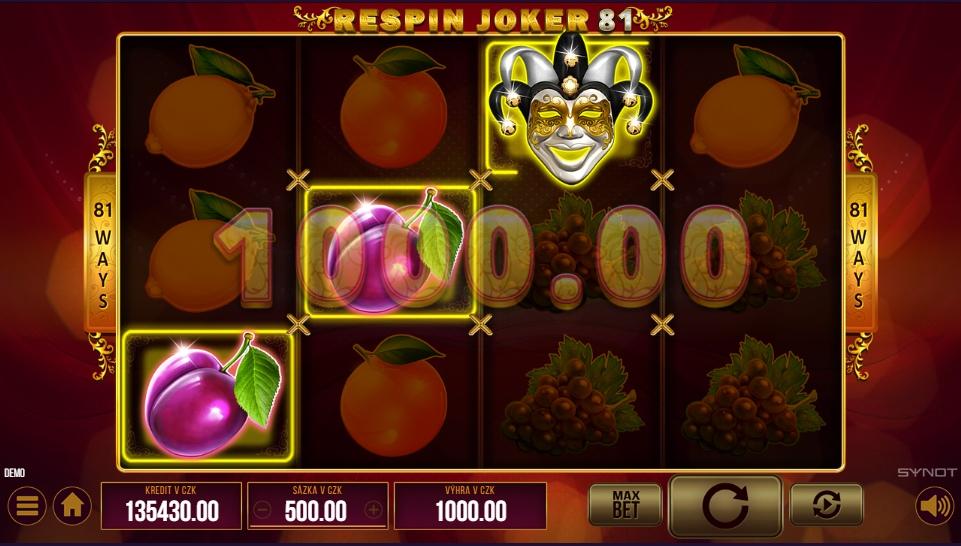Spin the reels with the circular arrow
The image size is (961, 546).
[726, 506]
